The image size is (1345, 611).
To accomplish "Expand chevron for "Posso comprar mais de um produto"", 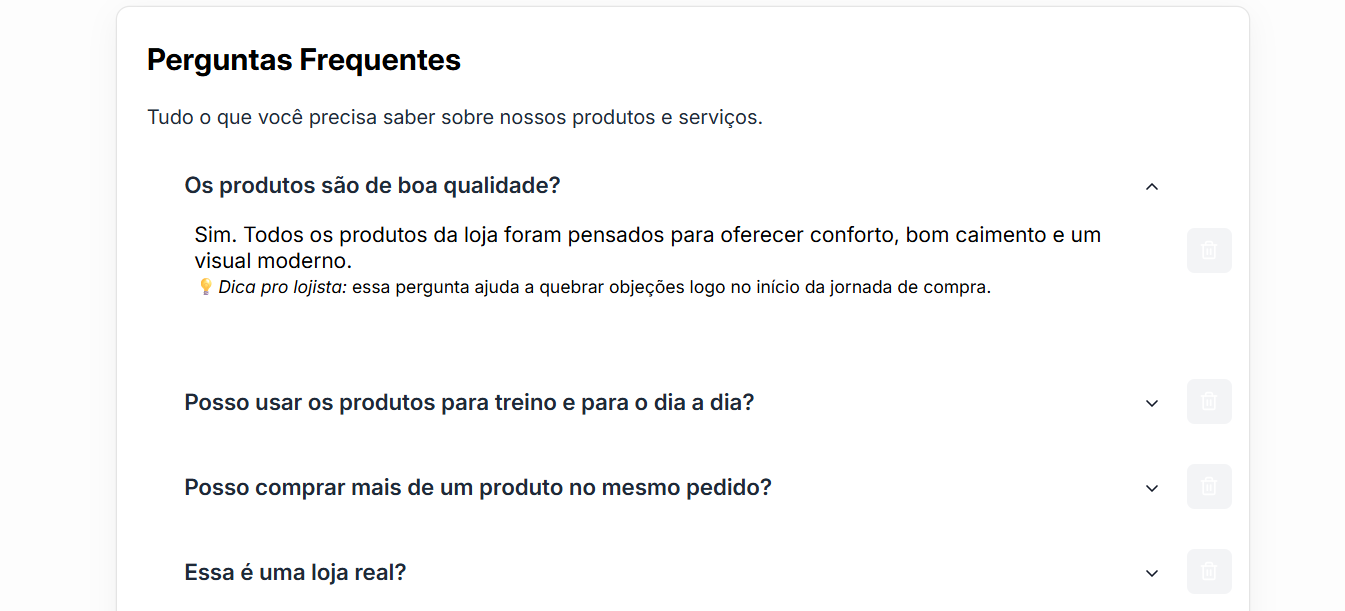I will (x=1152, y=488).
